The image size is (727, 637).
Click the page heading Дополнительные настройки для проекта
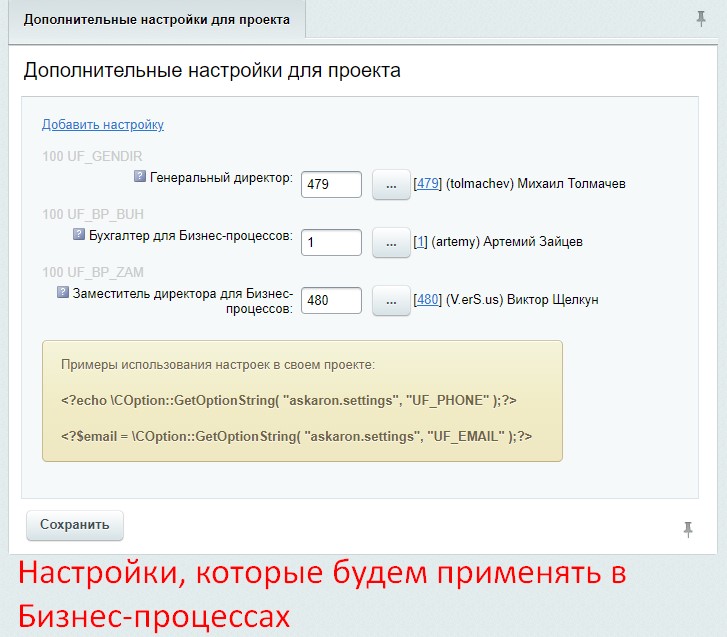(212, 70)
